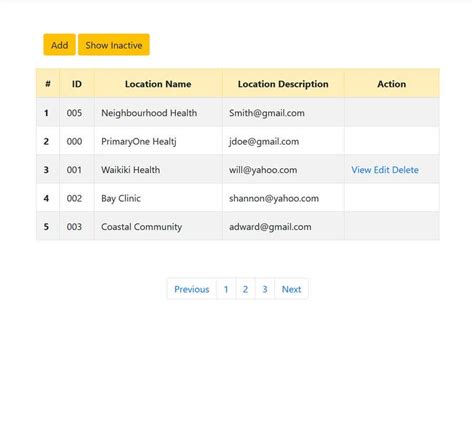474x438 pixels.
Task: Open page 3 of results
Action: [x=265, y=289]
